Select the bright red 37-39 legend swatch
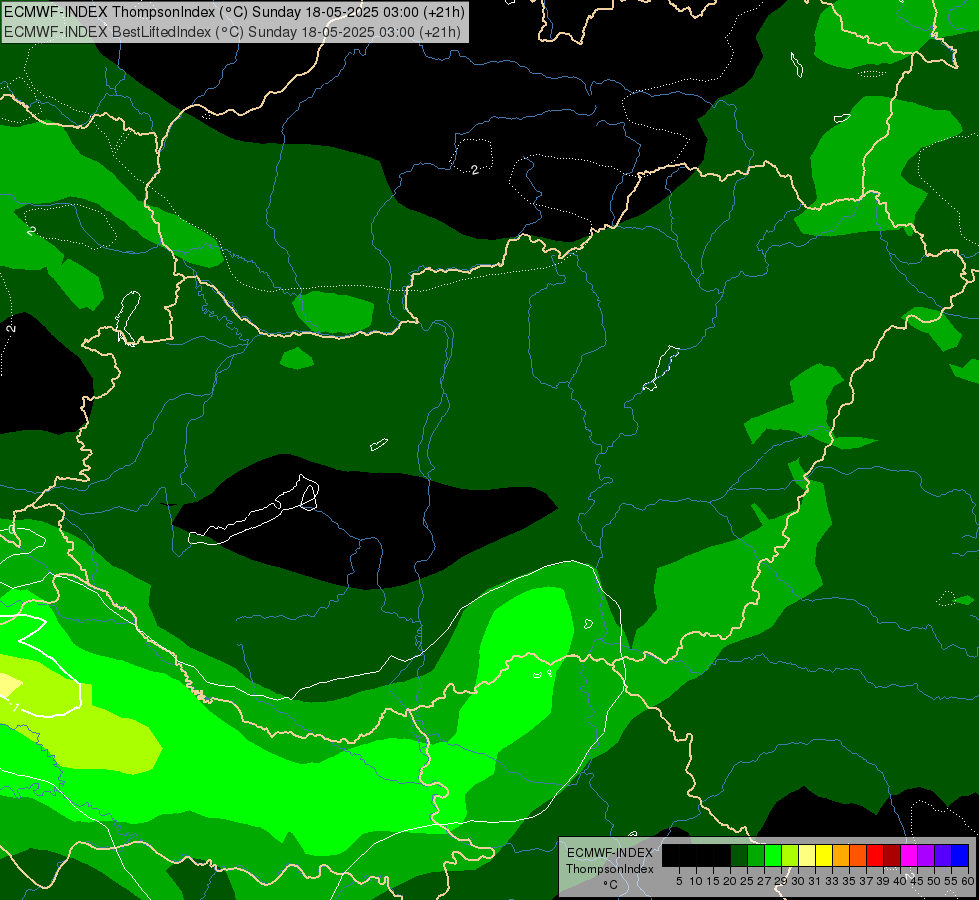979x900 pixels. pyautogui.click(x=875, y=855)
